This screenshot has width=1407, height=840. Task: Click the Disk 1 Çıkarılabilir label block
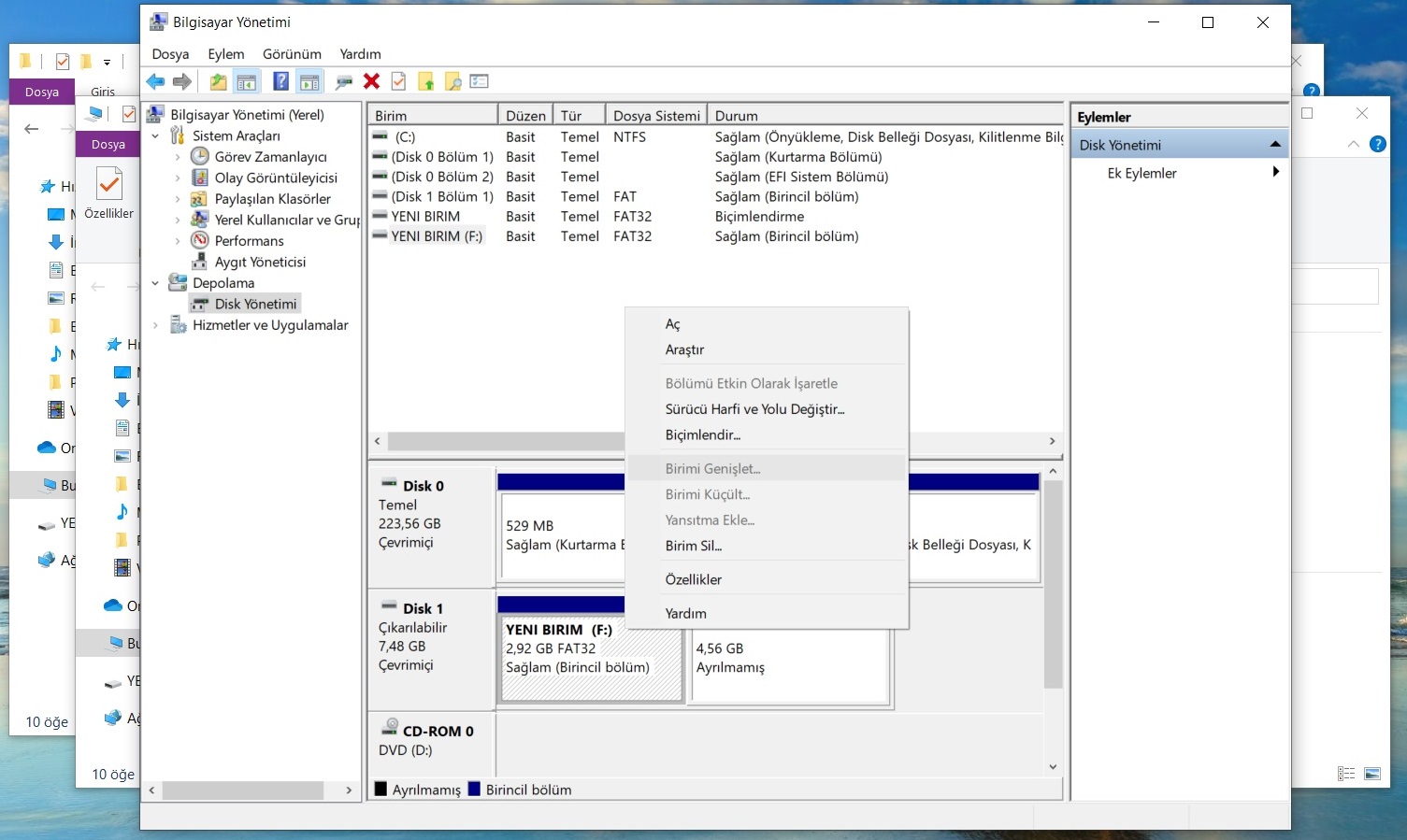point(432,648)
